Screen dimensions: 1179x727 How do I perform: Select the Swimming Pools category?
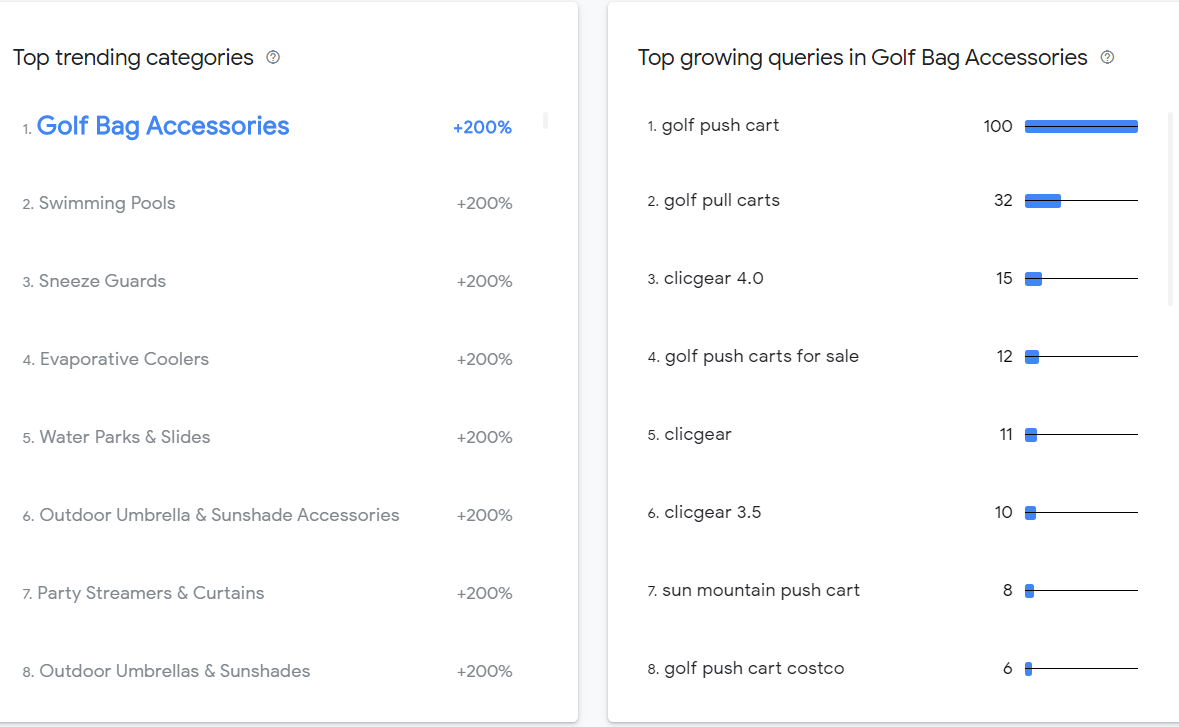107,203
